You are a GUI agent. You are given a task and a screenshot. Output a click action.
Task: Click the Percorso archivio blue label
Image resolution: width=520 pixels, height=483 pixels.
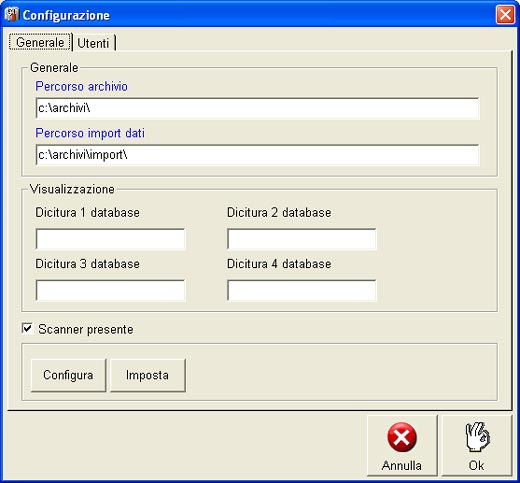(x=81, y=86)
